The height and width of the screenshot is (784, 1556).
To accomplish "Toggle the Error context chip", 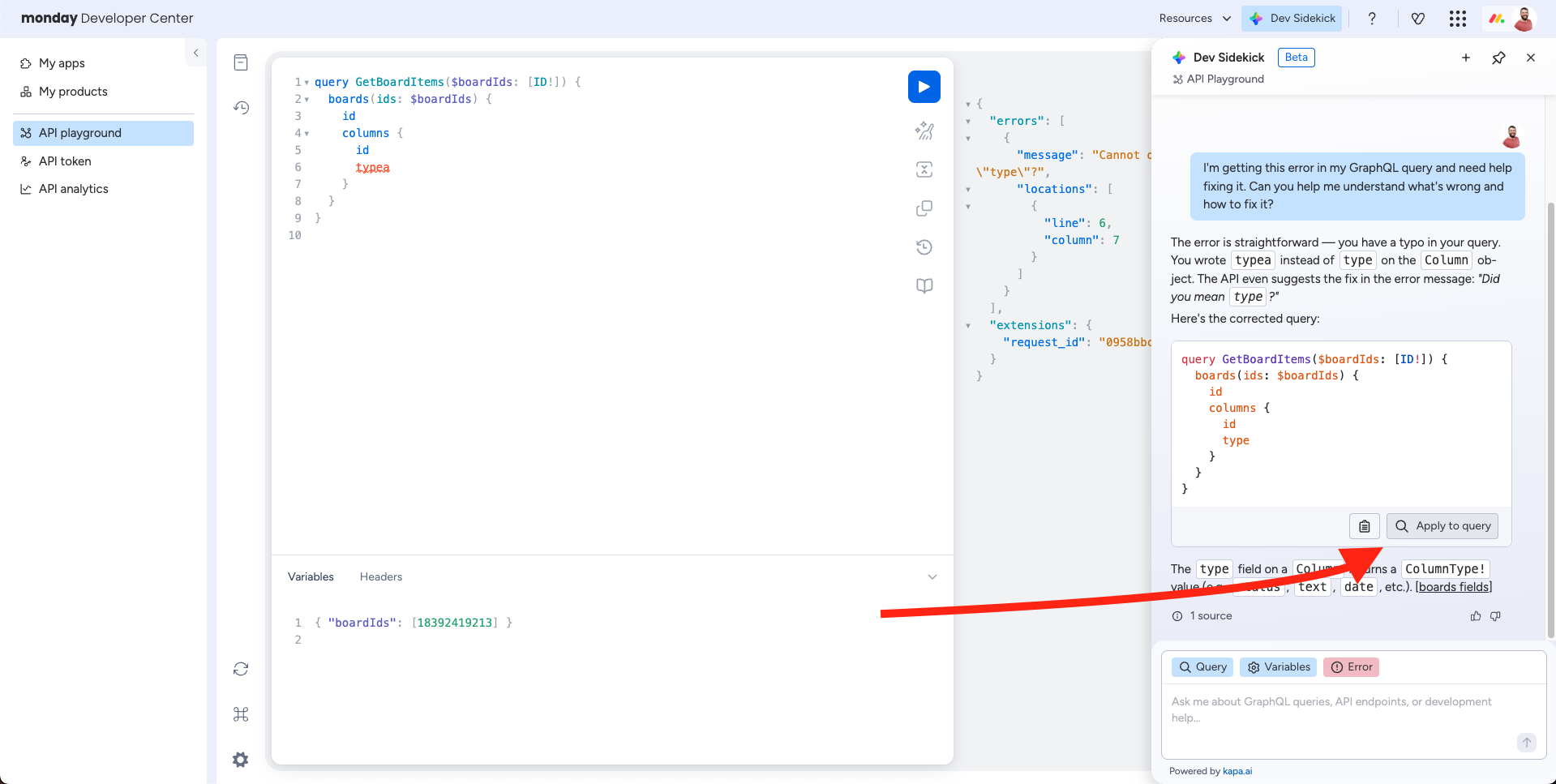I will click(1352, 667).
